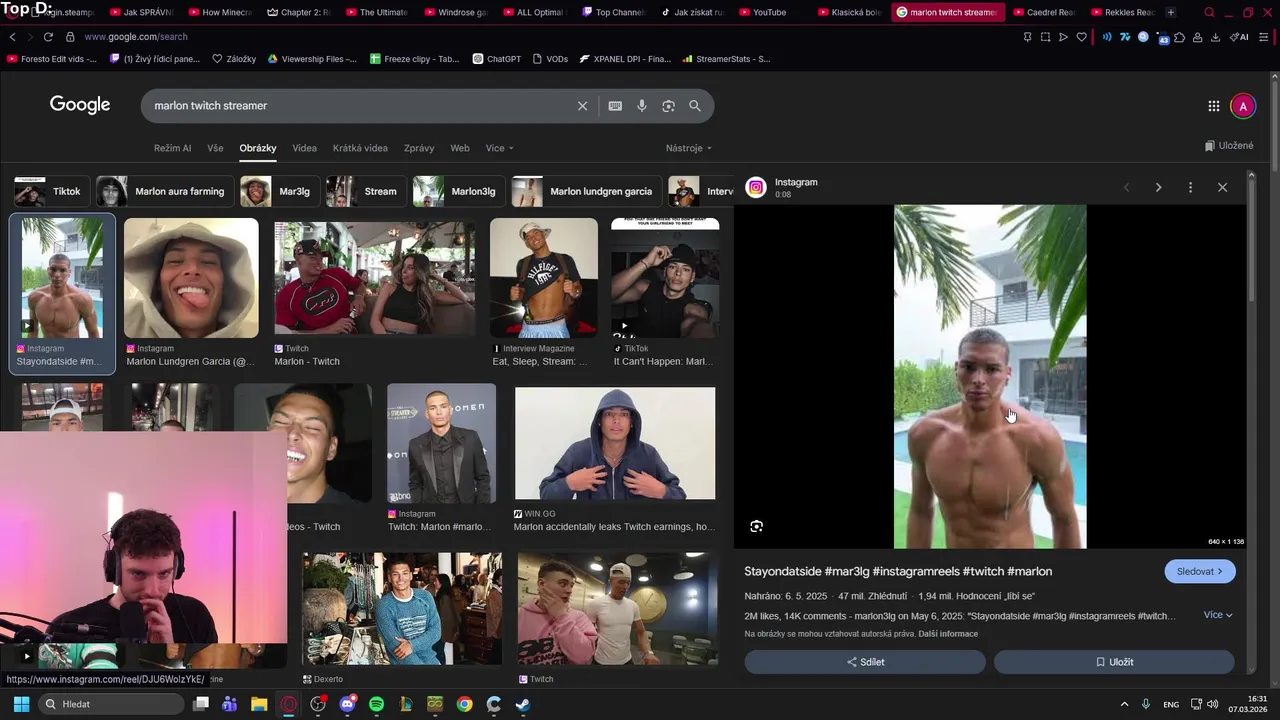Switch to the Zprávy tab
This screenshot has height=720, width=1280.
(419, 148)
